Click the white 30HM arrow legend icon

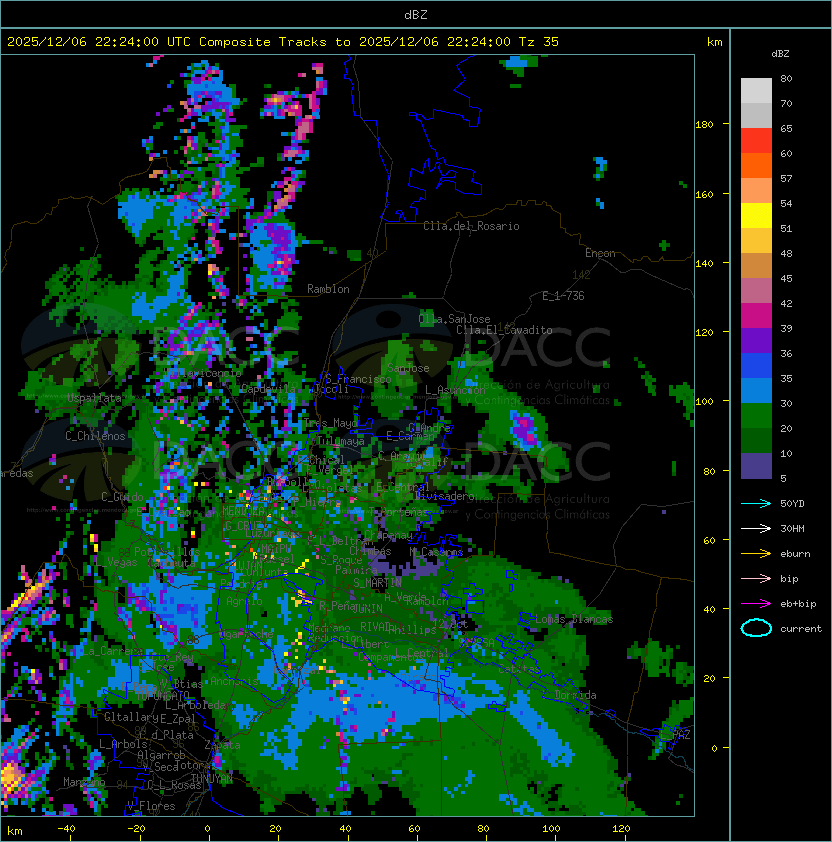[756, 528]
